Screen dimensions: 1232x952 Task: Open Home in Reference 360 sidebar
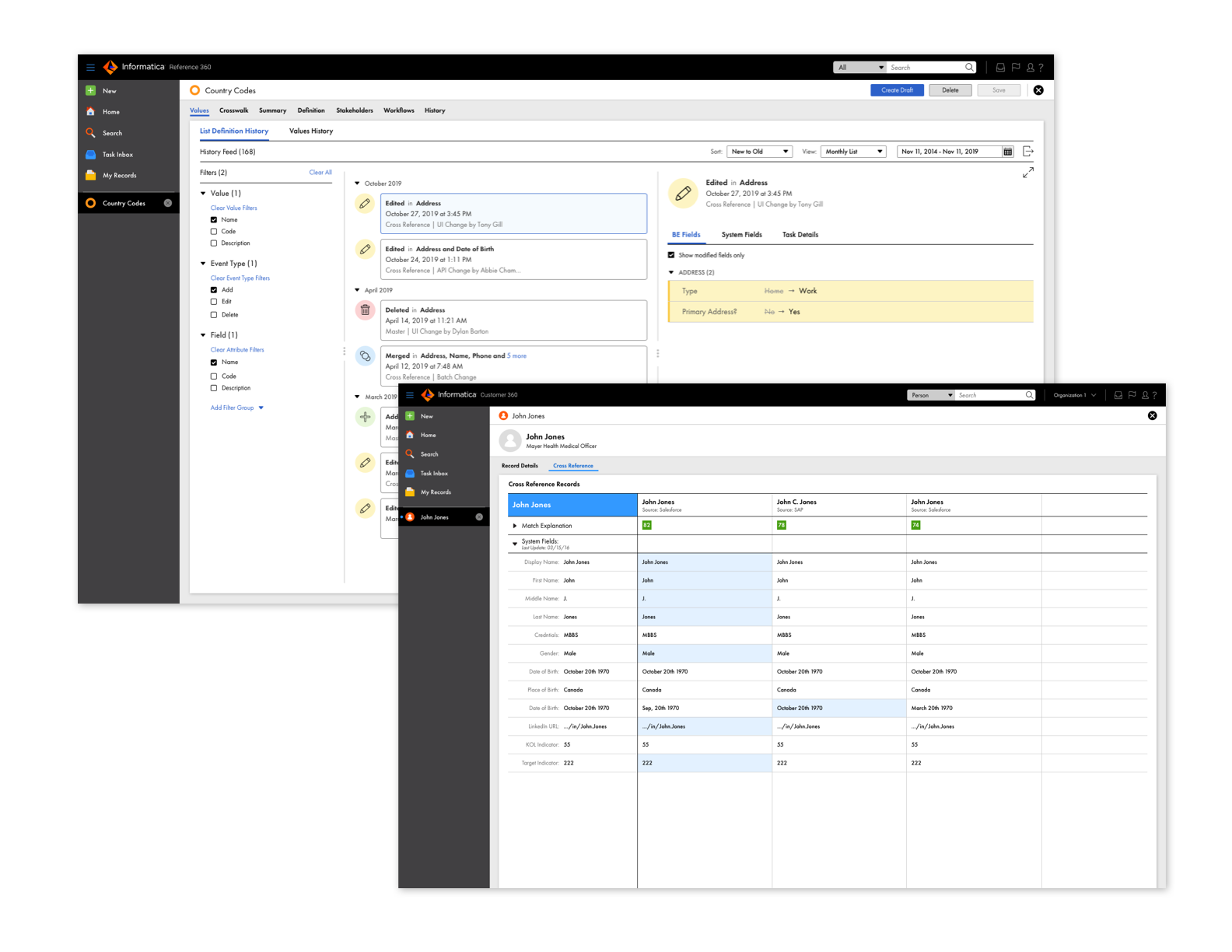click(x=110, y=112)
